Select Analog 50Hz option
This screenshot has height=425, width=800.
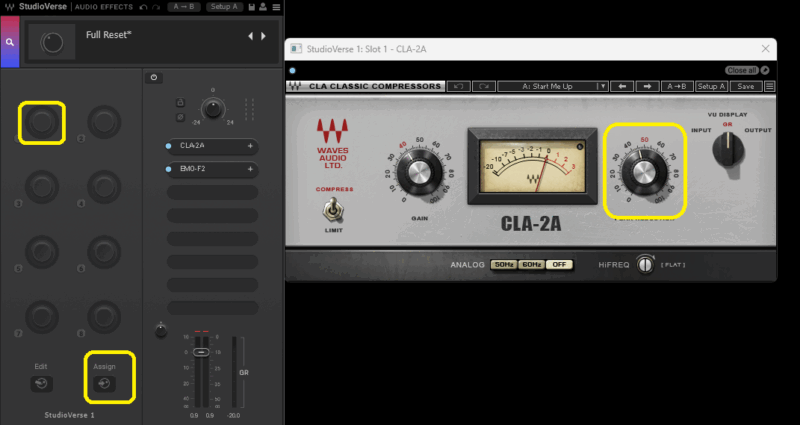504,265
